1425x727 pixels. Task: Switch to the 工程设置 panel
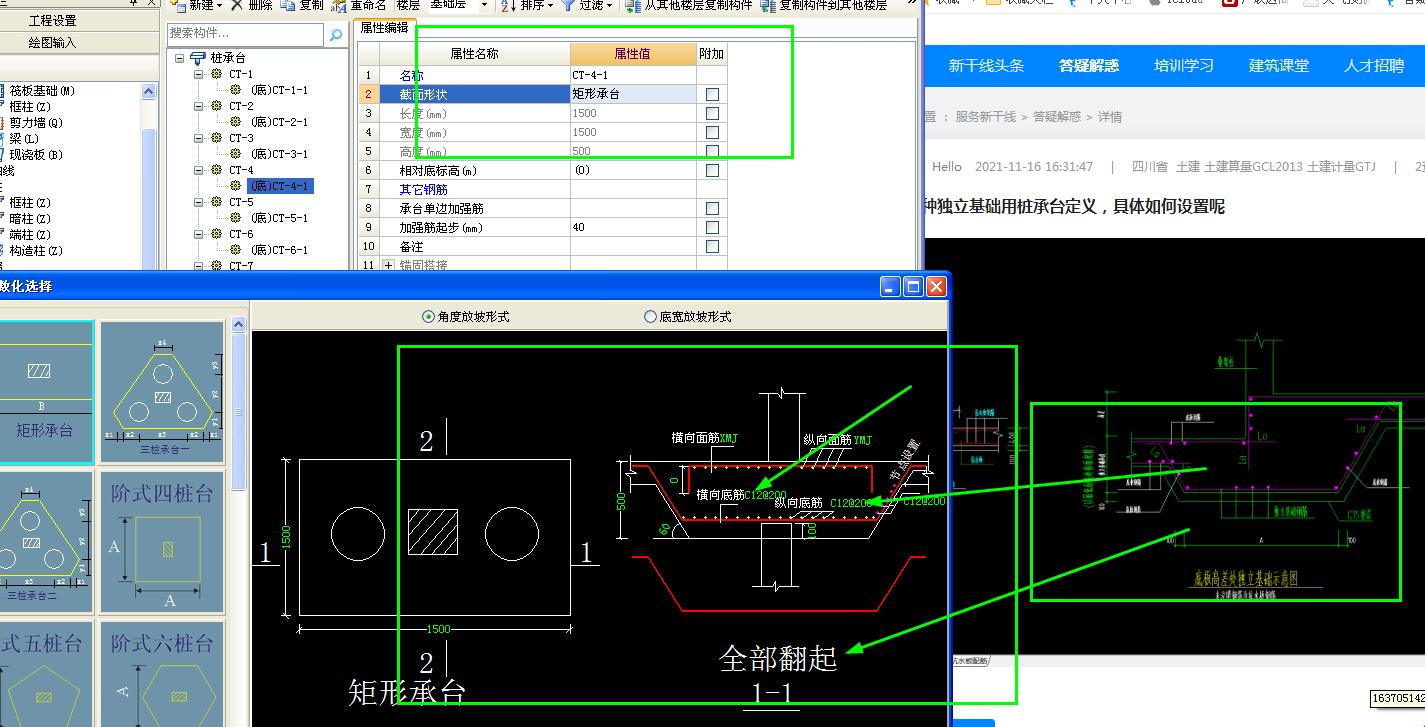[x=52, y=20]
